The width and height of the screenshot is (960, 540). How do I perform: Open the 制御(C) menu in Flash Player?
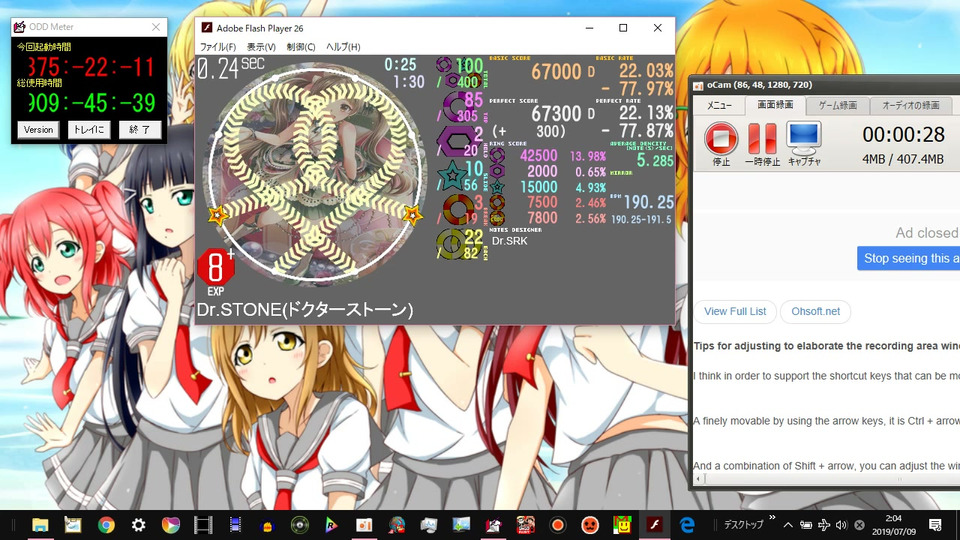(x=301, y=47)
